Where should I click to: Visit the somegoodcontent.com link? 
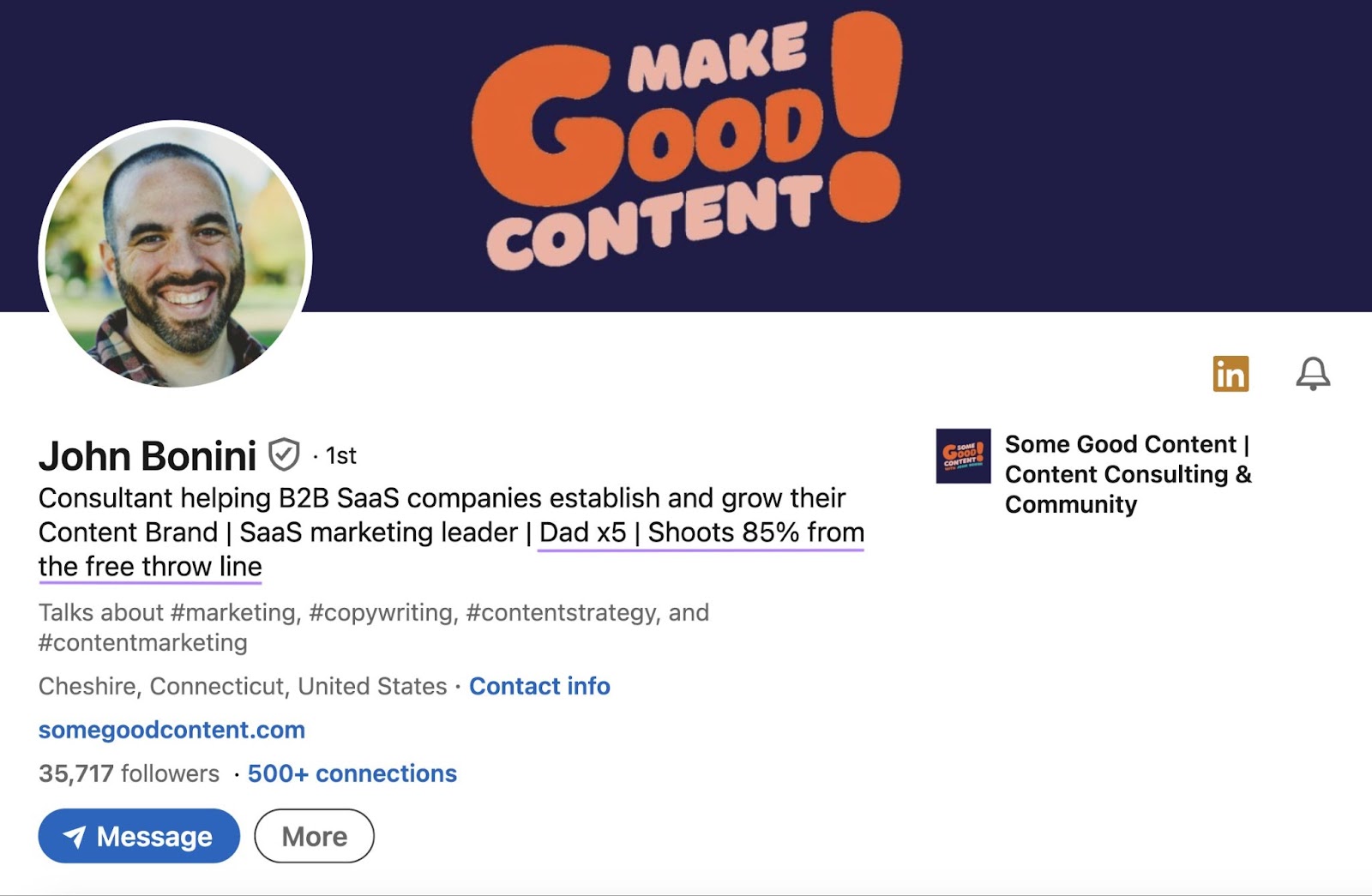[x=171, y=730]
